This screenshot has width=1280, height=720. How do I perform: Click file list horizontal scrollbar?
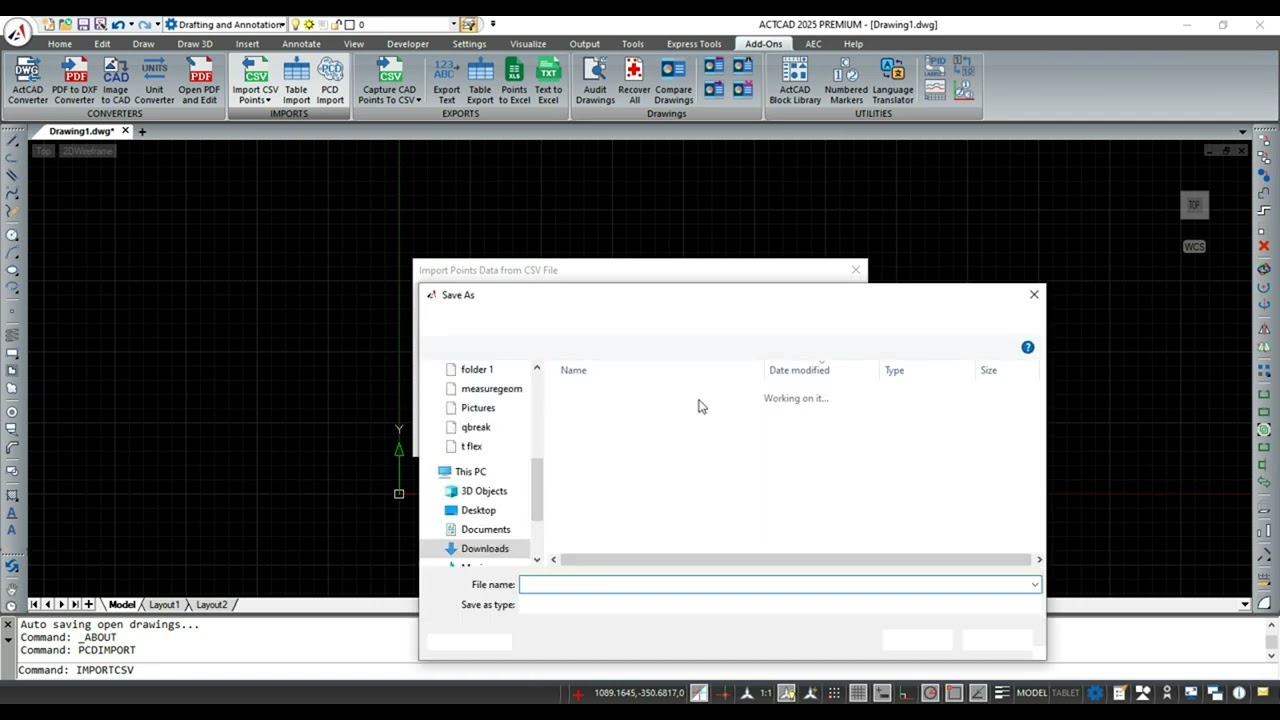point(795,560)
